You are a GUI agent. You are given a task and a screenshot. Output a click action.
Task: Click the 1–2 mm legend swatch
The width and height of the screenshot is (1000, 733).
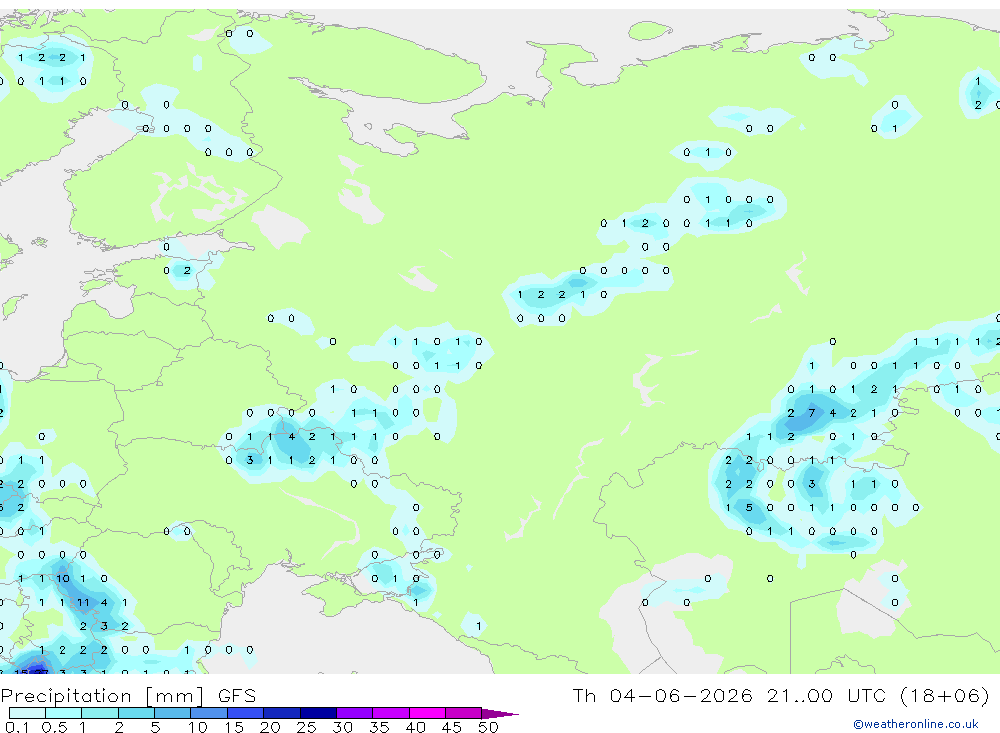[100, 713]
